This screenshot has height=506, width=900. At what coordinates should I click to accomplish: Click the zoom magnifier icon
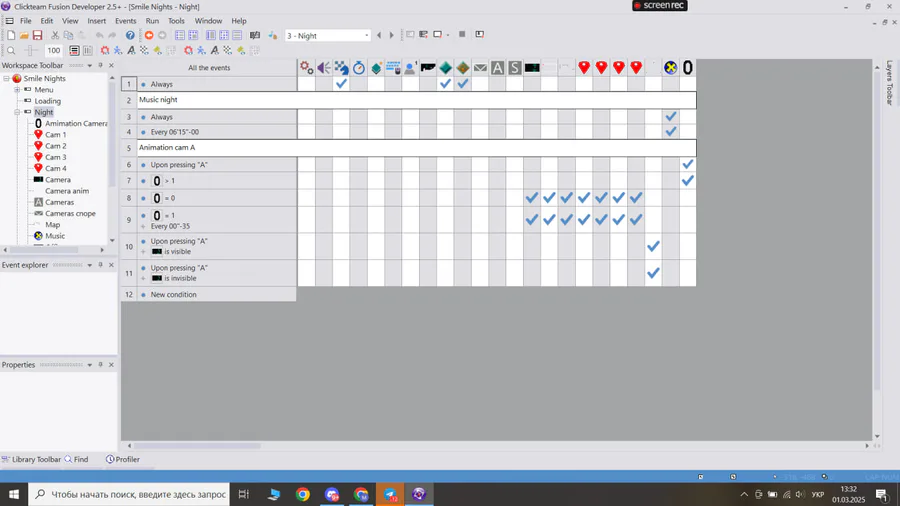pyautogui.click(x=11, y=50)
